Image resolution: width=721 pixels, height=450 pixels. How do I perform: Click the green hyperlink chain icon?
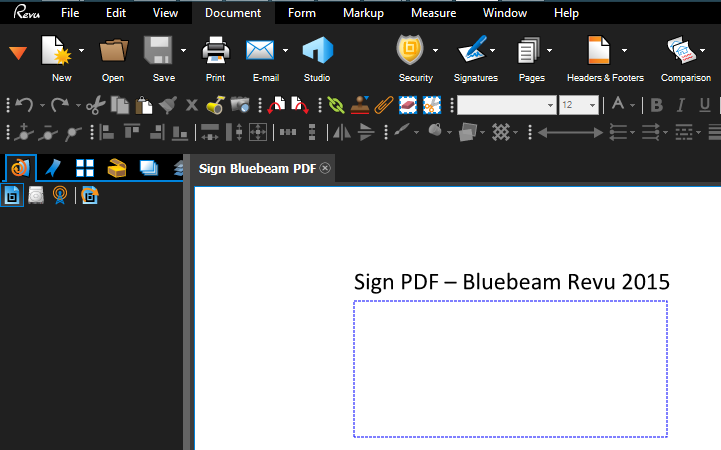[336, 105]
